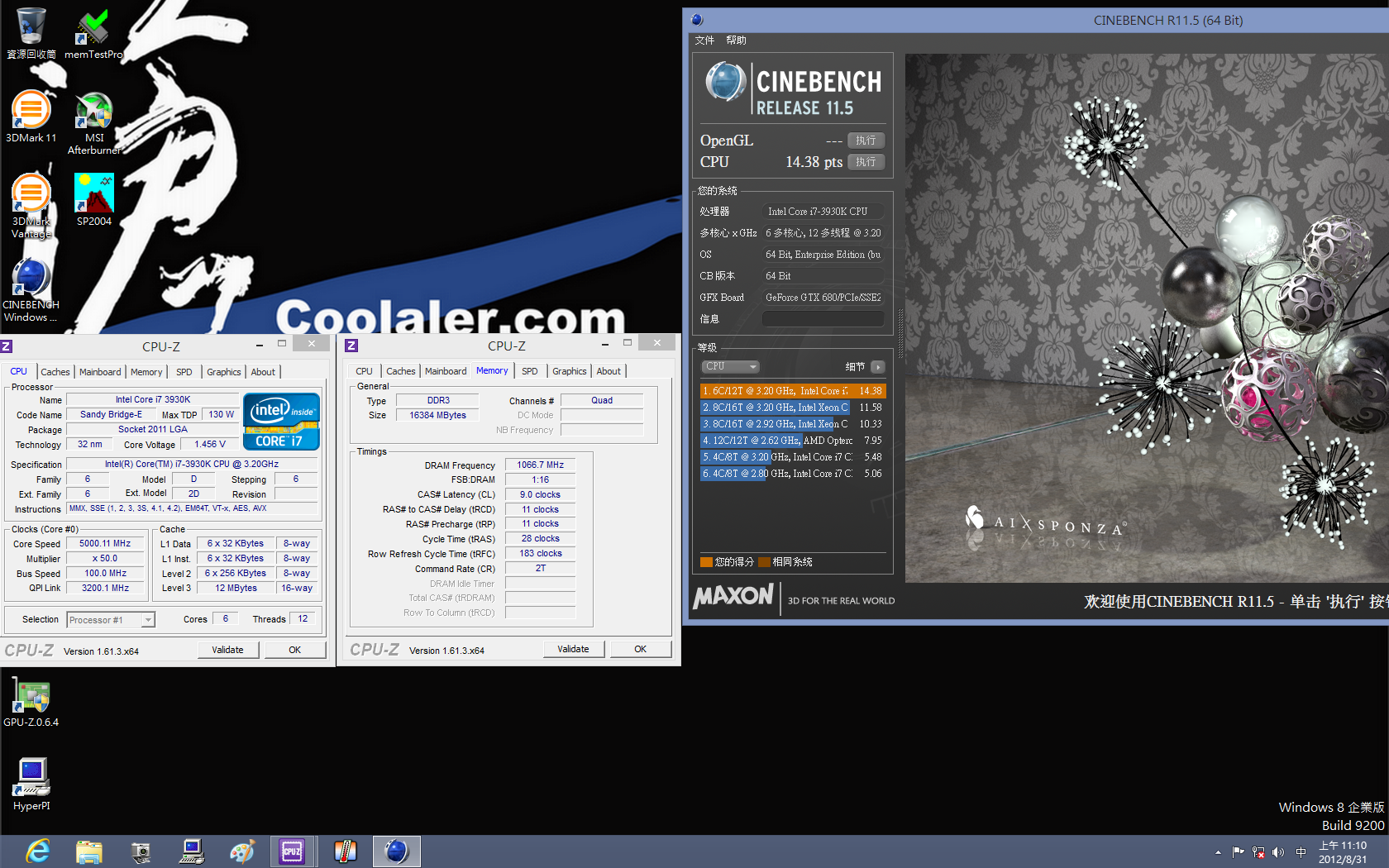Expand the Processor #1 selection dropdown

click(148, 620)
